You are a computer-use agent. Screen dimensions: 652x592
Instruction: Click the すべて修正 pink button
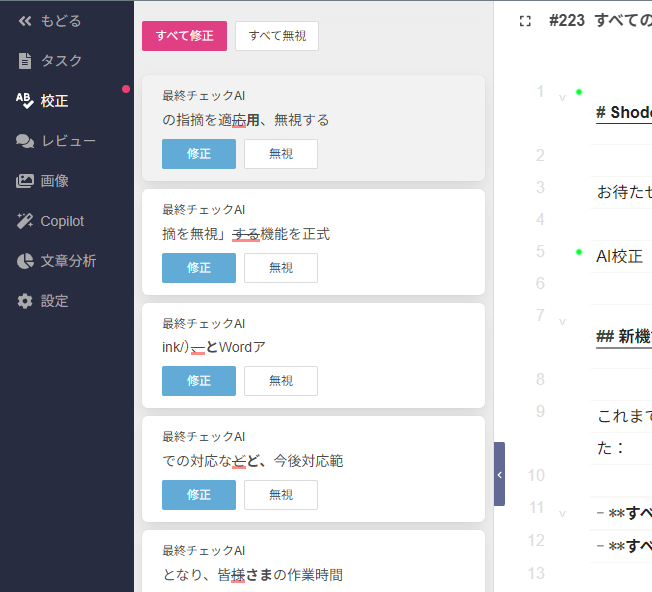[184, 36]
